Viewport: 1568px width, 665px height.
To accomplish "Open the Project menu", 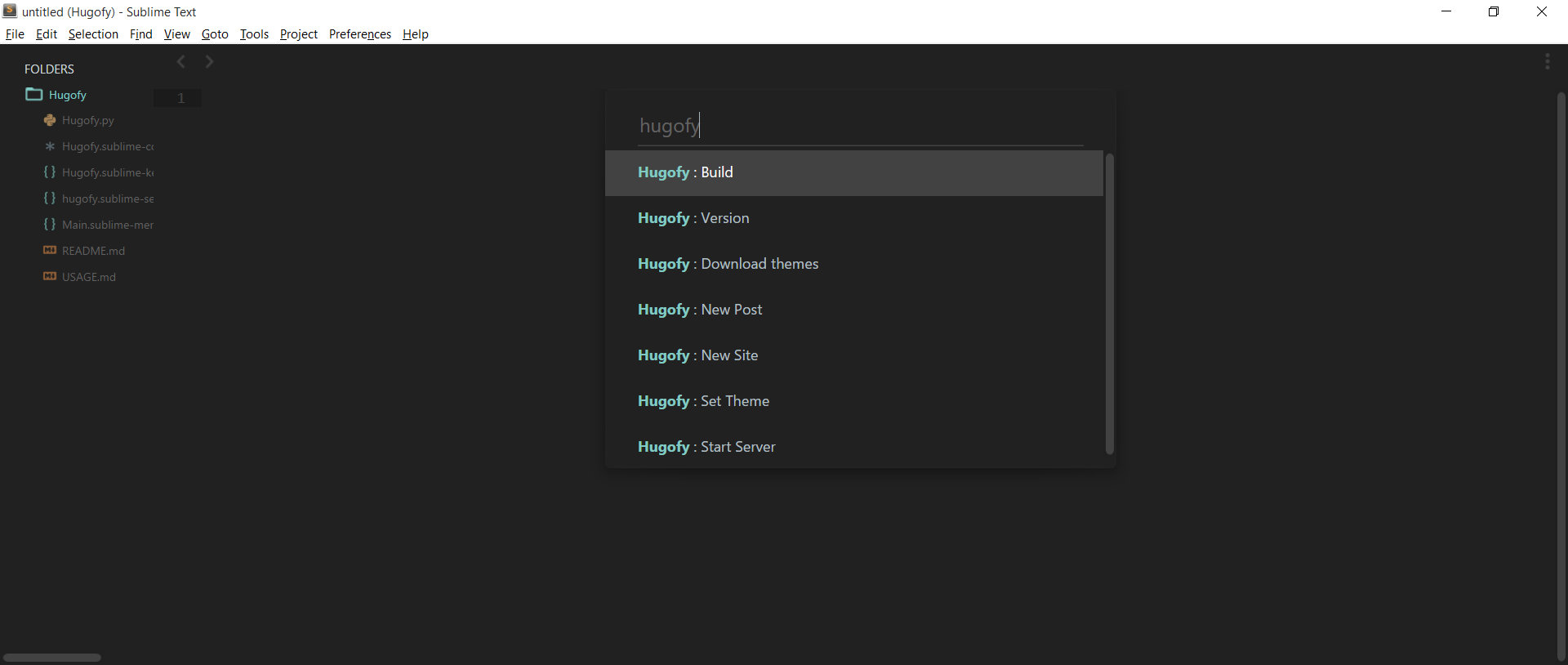I will [x=299, y=34].
